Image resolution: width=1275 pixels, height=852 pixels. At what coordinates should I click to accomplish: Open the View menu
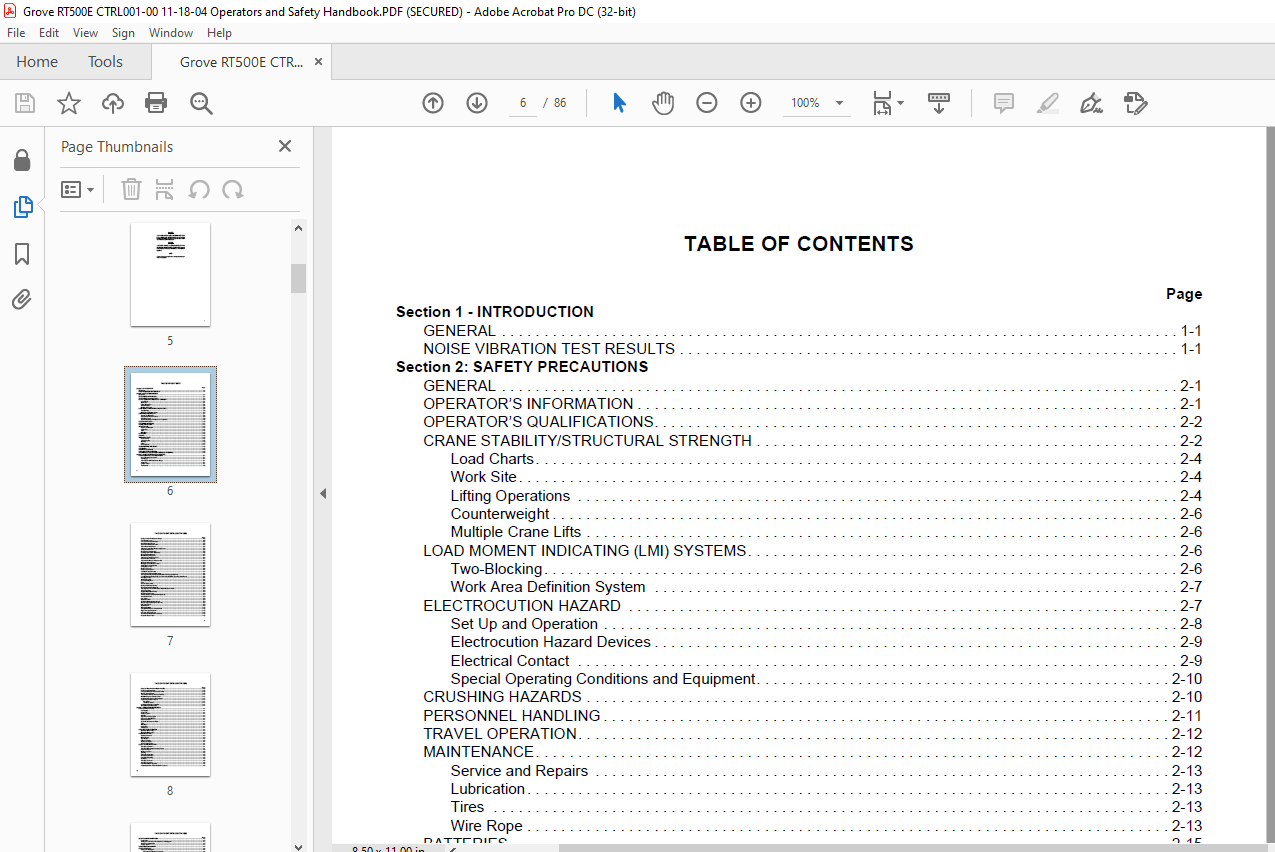(x=86, y=33)
